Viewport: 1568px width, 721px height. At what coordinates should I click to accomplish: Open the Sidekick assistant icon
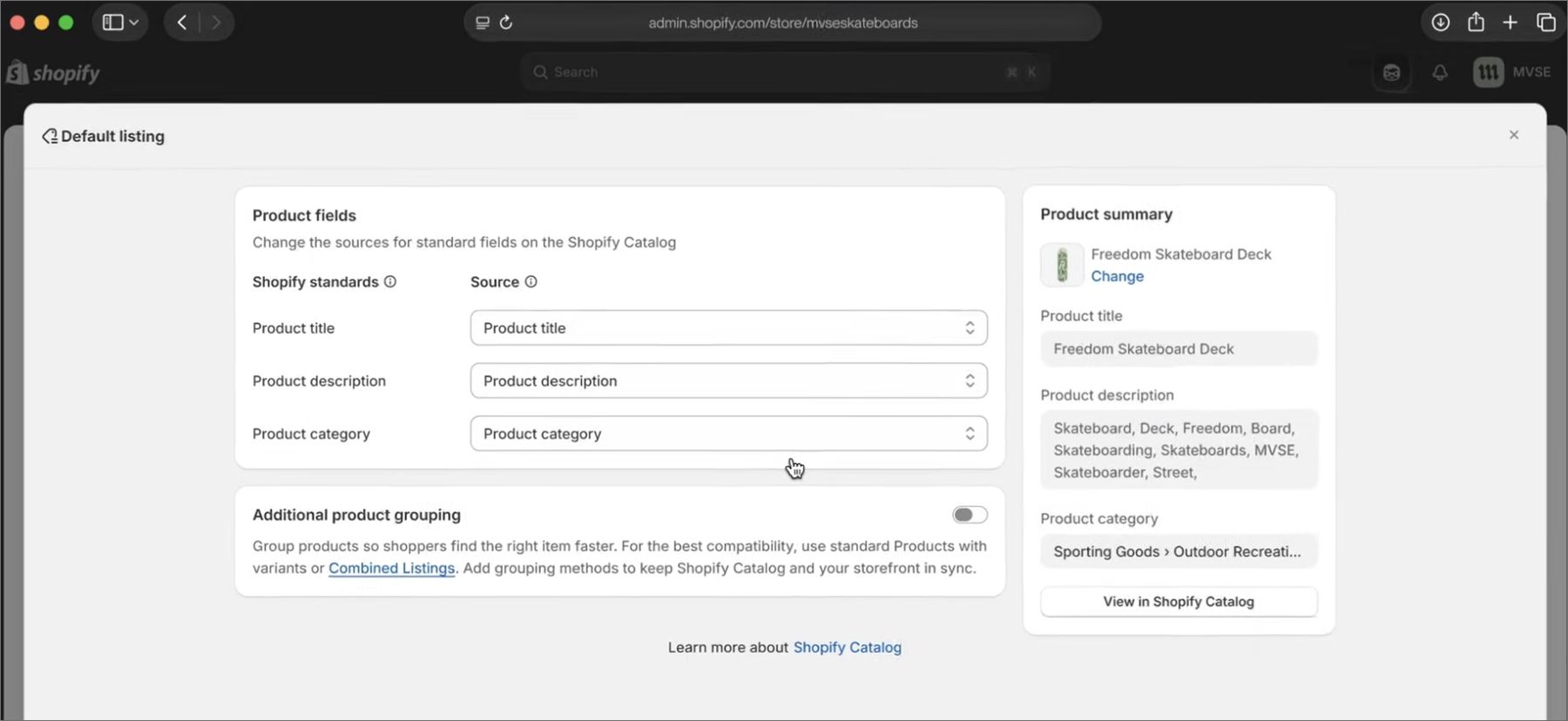(x=1392, y=73)
